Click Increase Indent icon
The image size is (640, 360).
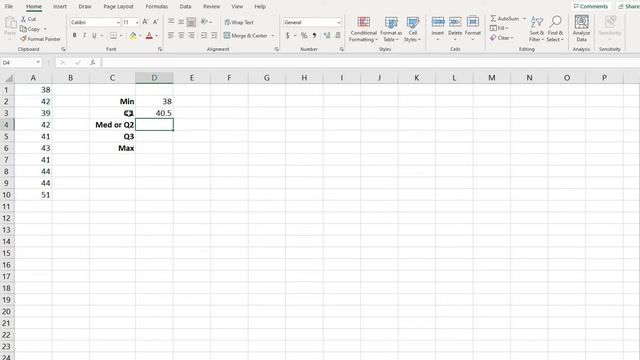214,36
